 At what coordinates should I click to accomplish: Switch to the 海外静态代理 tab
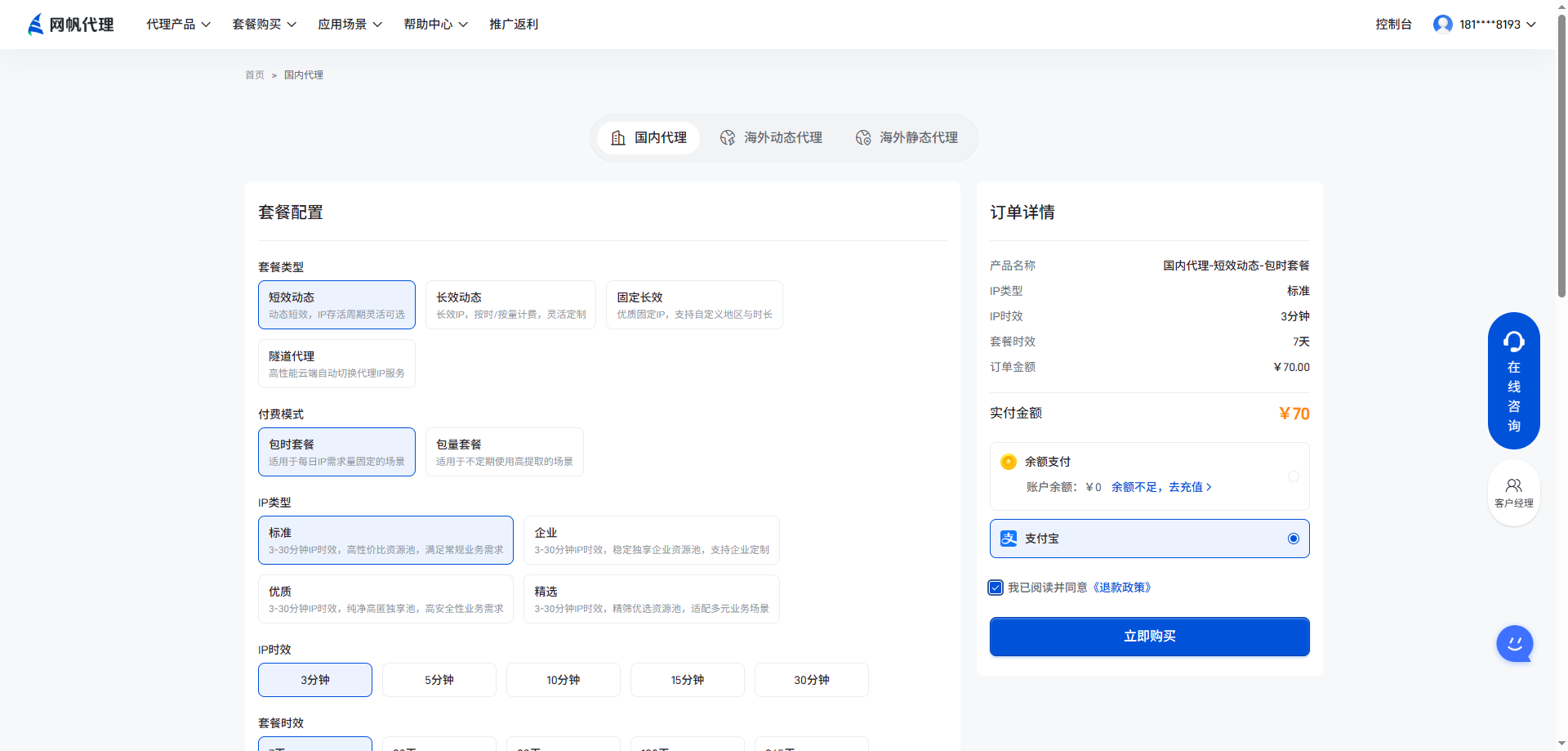(x=907, y=138)
